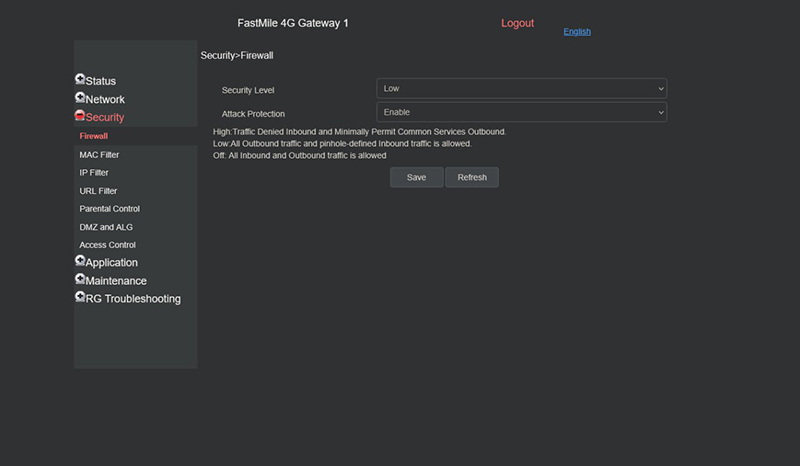Change language via English link
The height and width of the screenshot is (466, 800).
[x=577, y=32]
